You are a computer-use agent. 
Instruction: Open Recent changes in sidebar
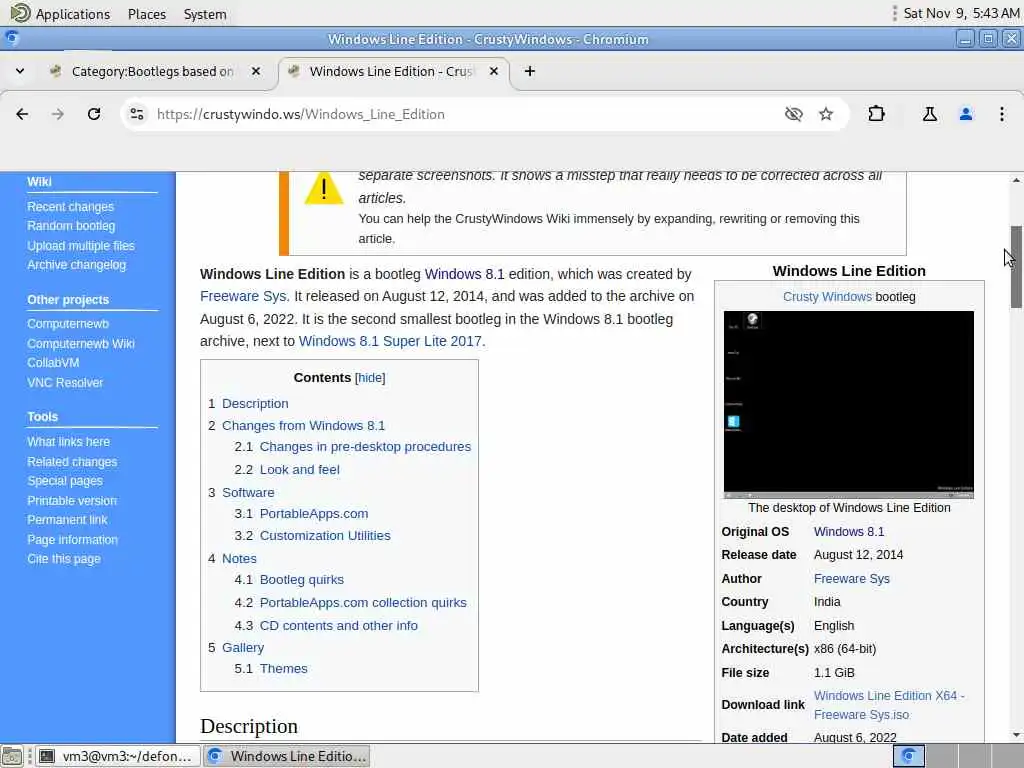click(71, 206)
